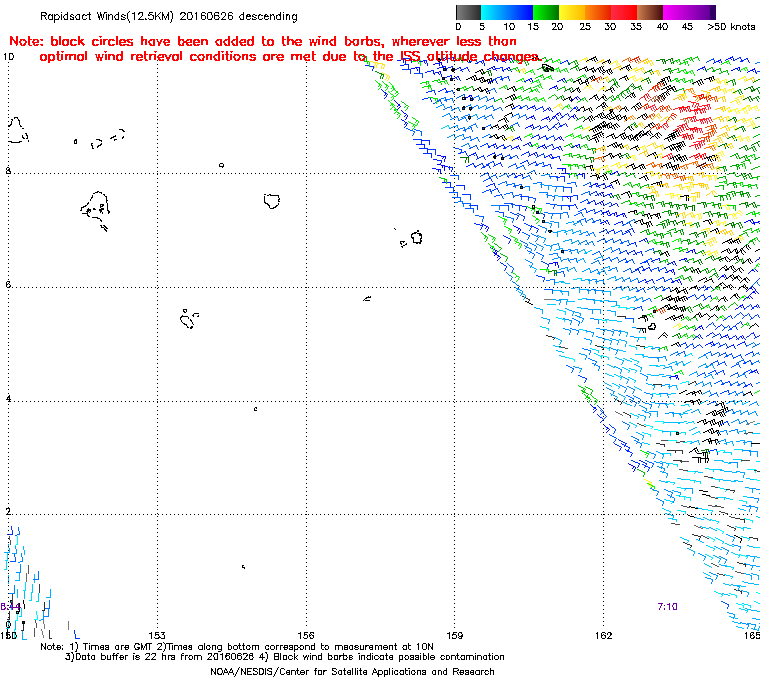Click the "6" latitude axis label
This screenshot has height=688, width=760.
coord(8,285)
